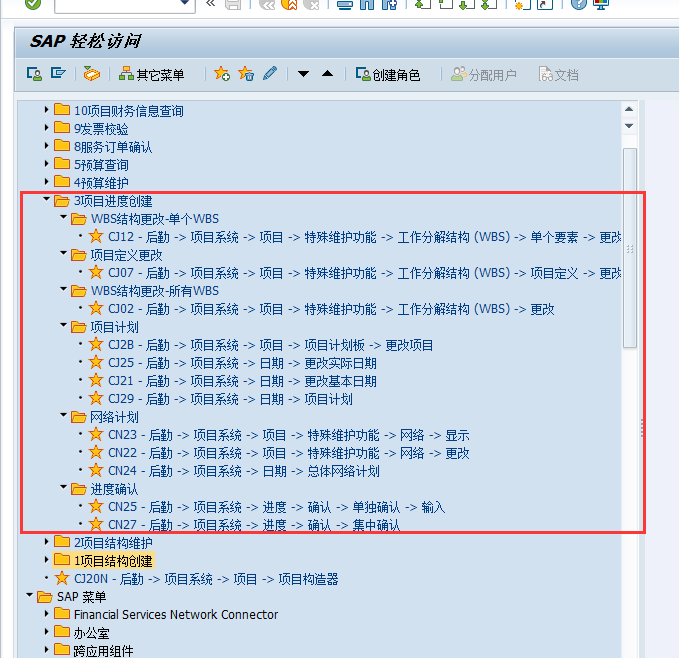Switch to SAP Menu icon
The height and width of the screenshot is (658, 679).
58,73
